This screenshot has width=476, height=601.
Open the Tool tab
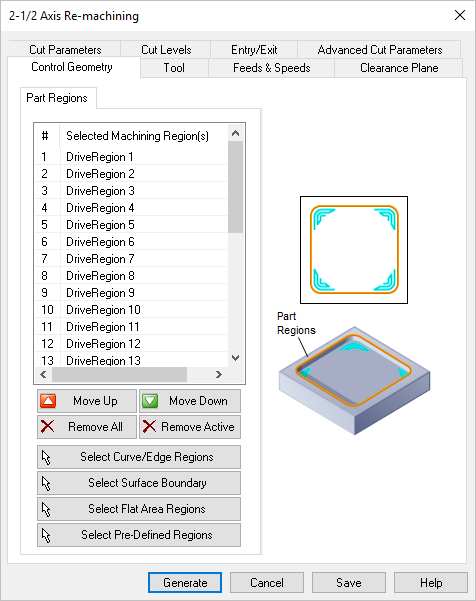click(174, 68)
